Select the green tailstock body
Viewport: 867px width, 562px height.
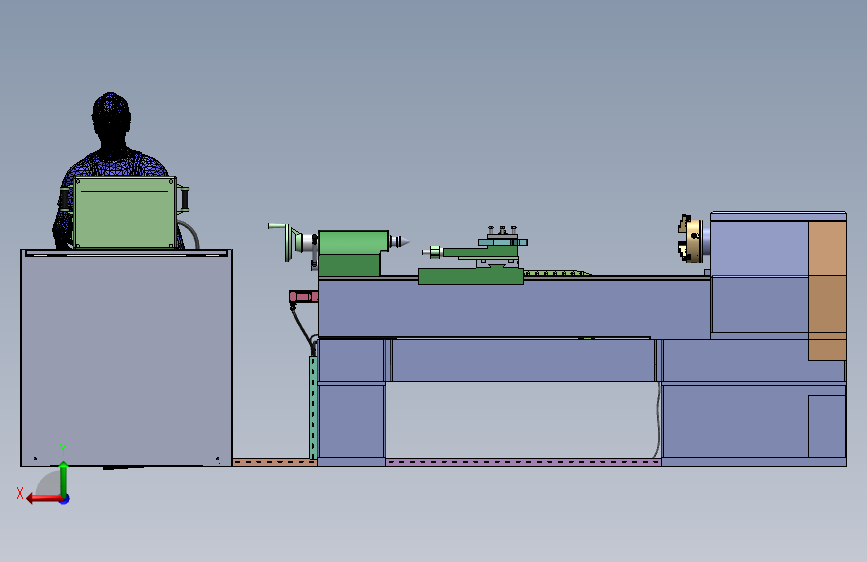[x=352, y=253]
